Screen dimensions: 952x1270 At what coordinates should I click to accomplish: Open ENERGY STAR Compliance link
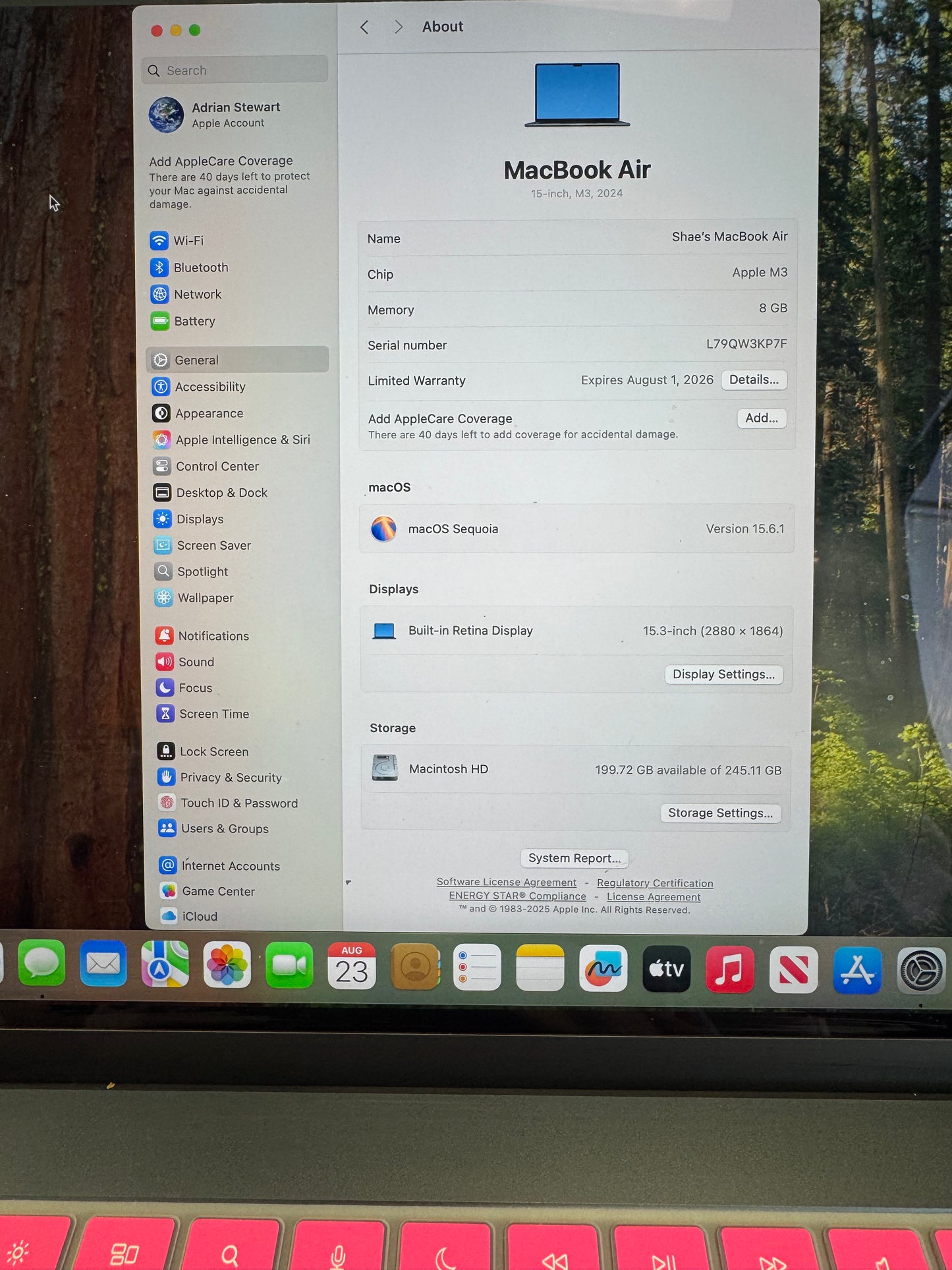coord(517,896)
